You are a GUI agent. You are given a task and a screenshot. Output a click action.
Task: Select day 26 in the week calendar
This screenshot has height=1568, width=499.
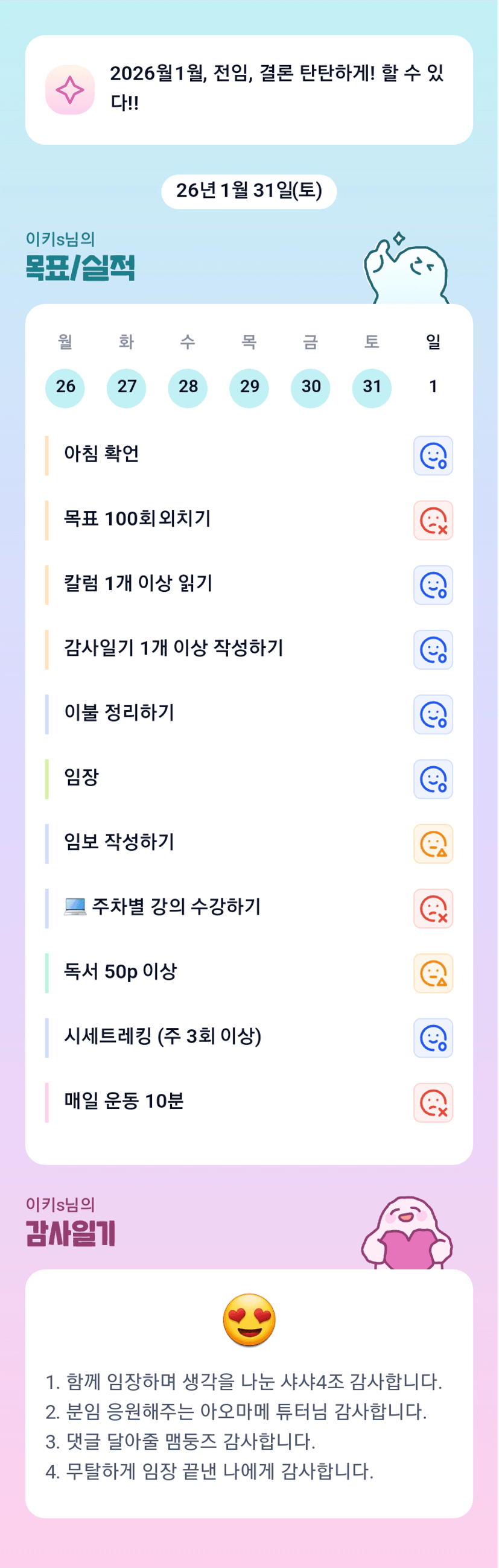tap(65, 387)
